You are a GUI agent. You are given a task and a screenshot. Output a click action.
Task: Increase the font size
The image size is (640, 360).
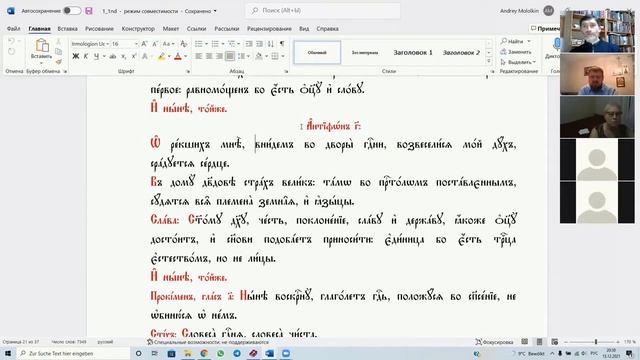[x=144, y=44]
